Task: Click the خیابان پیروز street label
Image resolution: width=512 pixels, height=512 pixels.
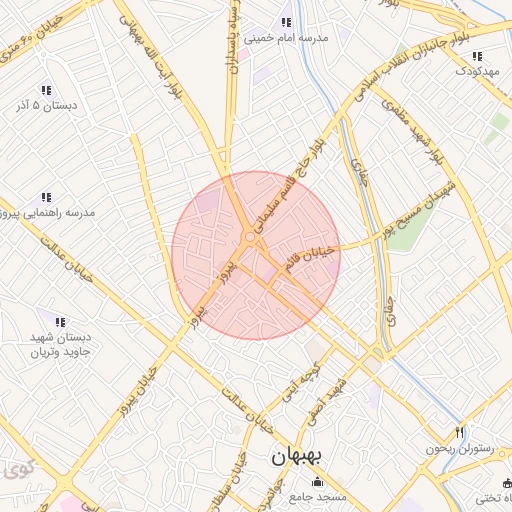Action: (x=138, y=392)
